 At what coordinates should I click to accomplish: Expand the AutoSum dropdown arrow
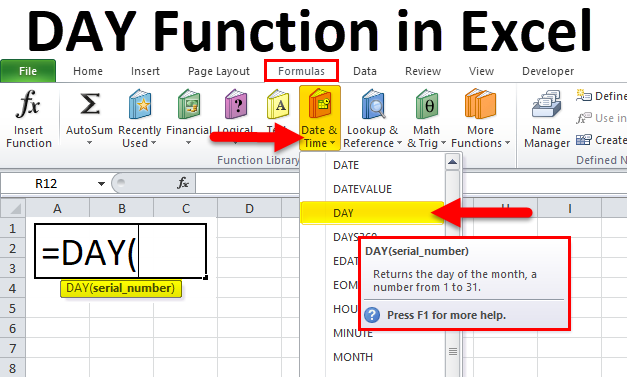coord(90,143)
